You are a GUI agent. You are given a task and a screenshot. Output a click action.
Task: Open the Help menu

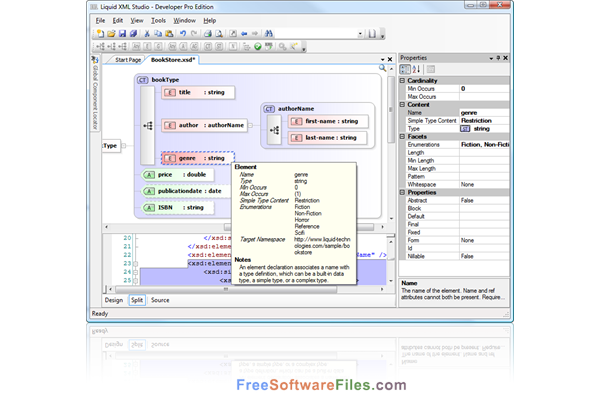click(210, 21)
